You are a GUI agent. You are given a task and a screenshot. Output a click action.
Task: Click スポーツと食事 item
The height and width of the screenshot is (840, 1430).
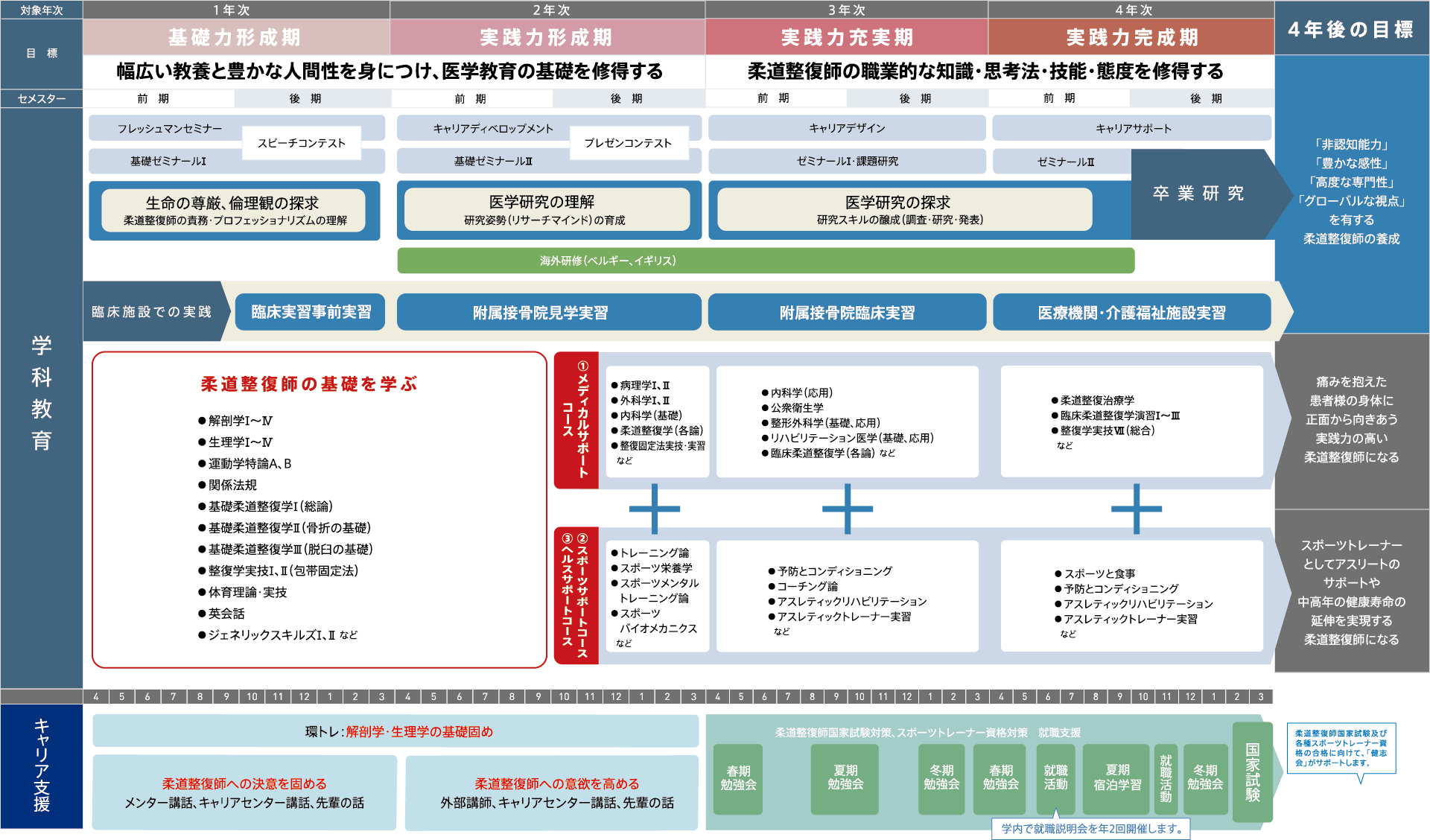1095,574
